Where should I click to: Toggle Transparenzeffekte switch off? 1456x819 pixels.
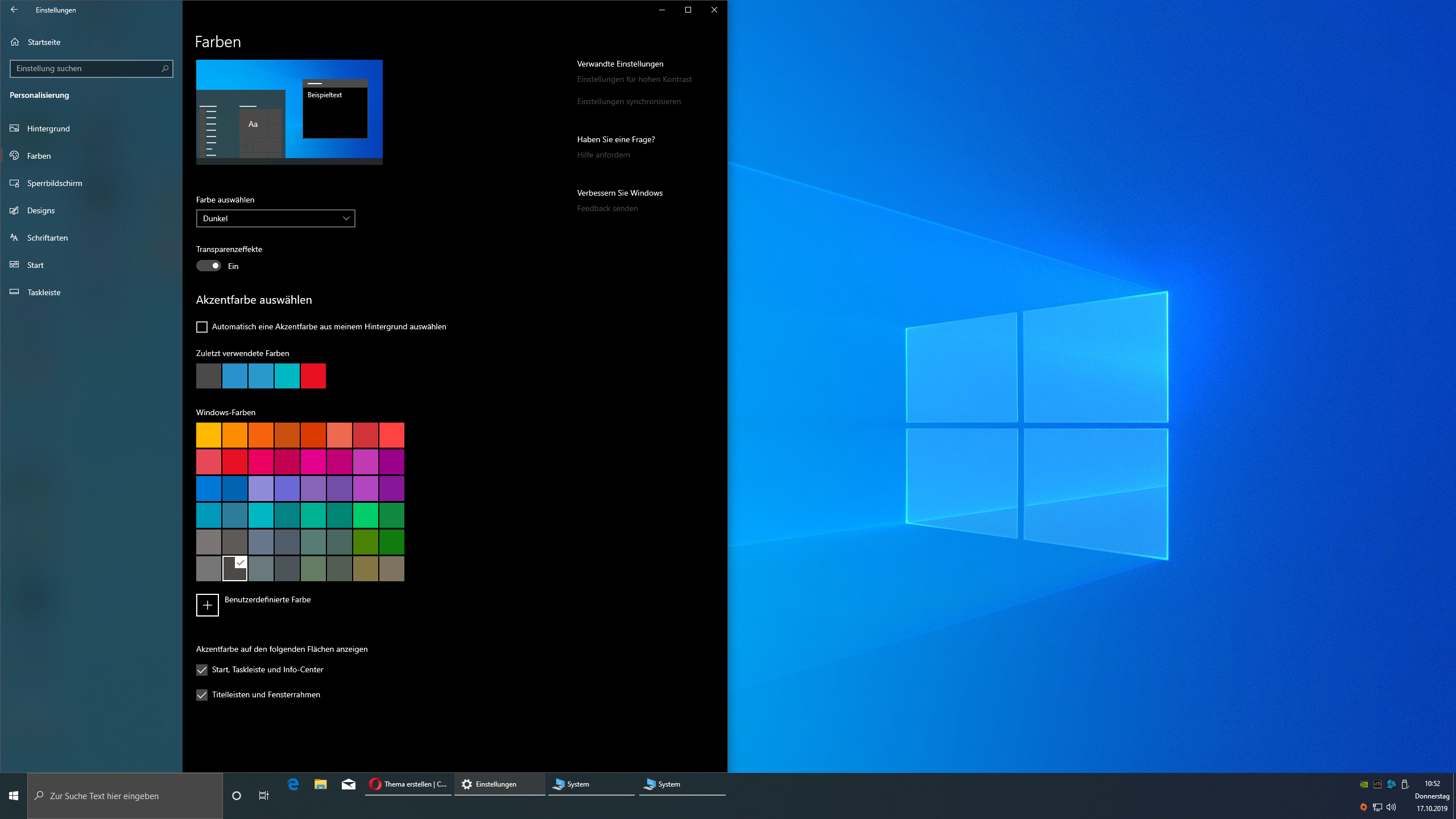point(209,266)
